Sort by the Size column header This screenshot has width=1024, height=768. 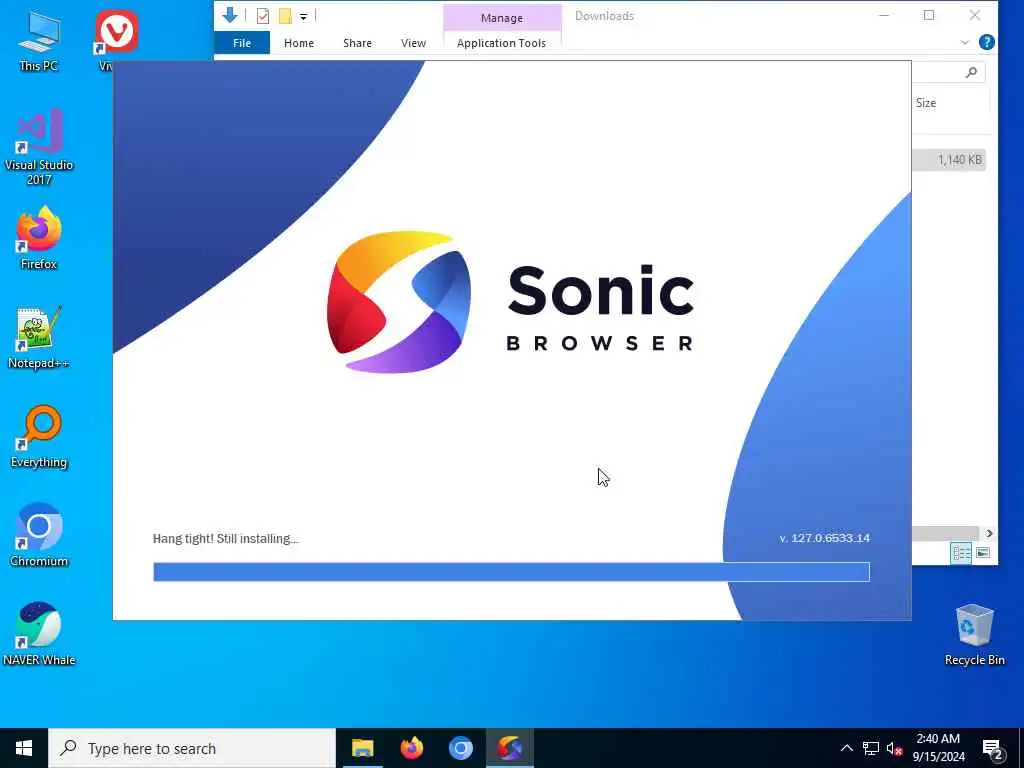(x=926, y=103)
